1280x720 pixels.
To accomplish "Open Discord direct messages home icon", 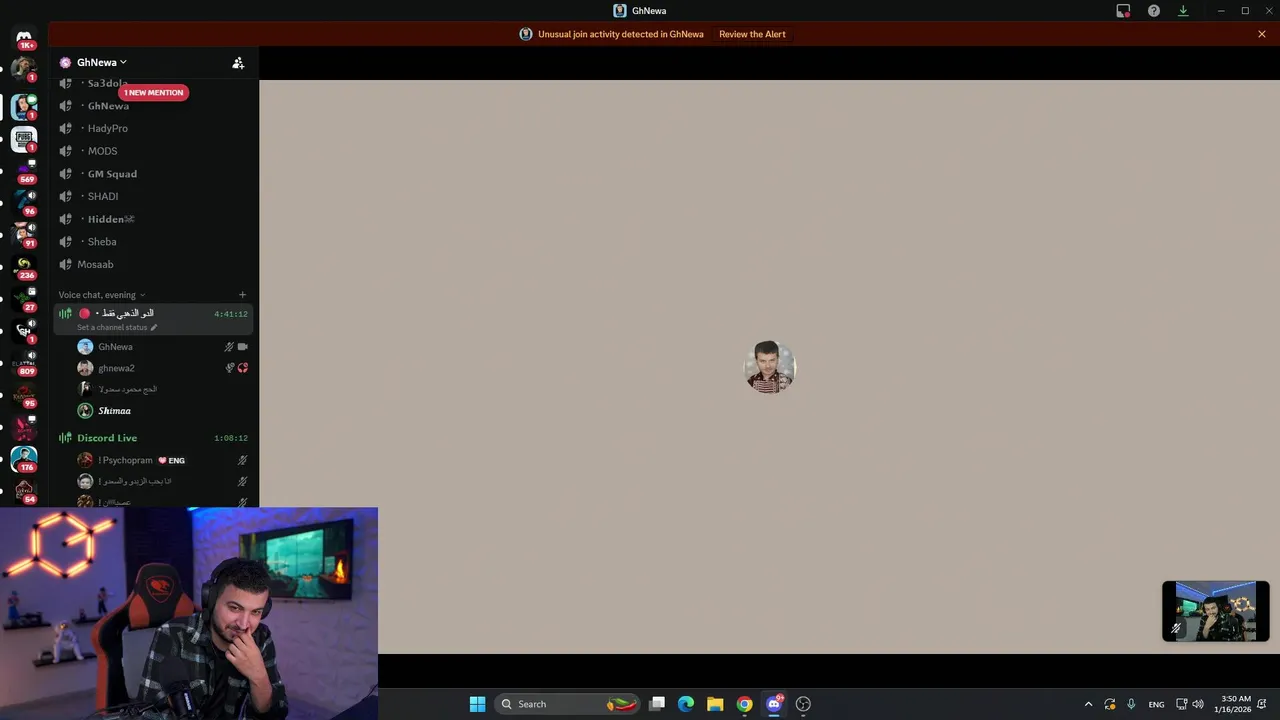I will (x=24, y=38).
